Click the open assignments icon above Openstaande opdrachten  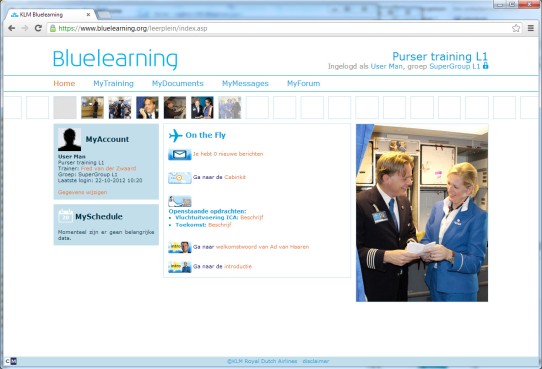click(x=180, y=201)
